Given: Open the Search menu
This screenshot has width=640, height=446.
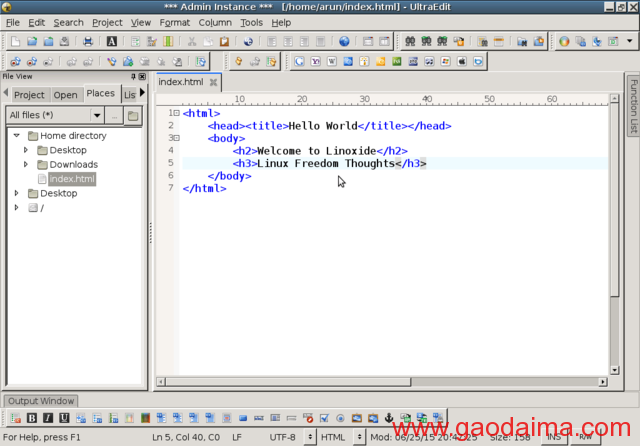Looking at the screenshot, I should pos(69,22).
